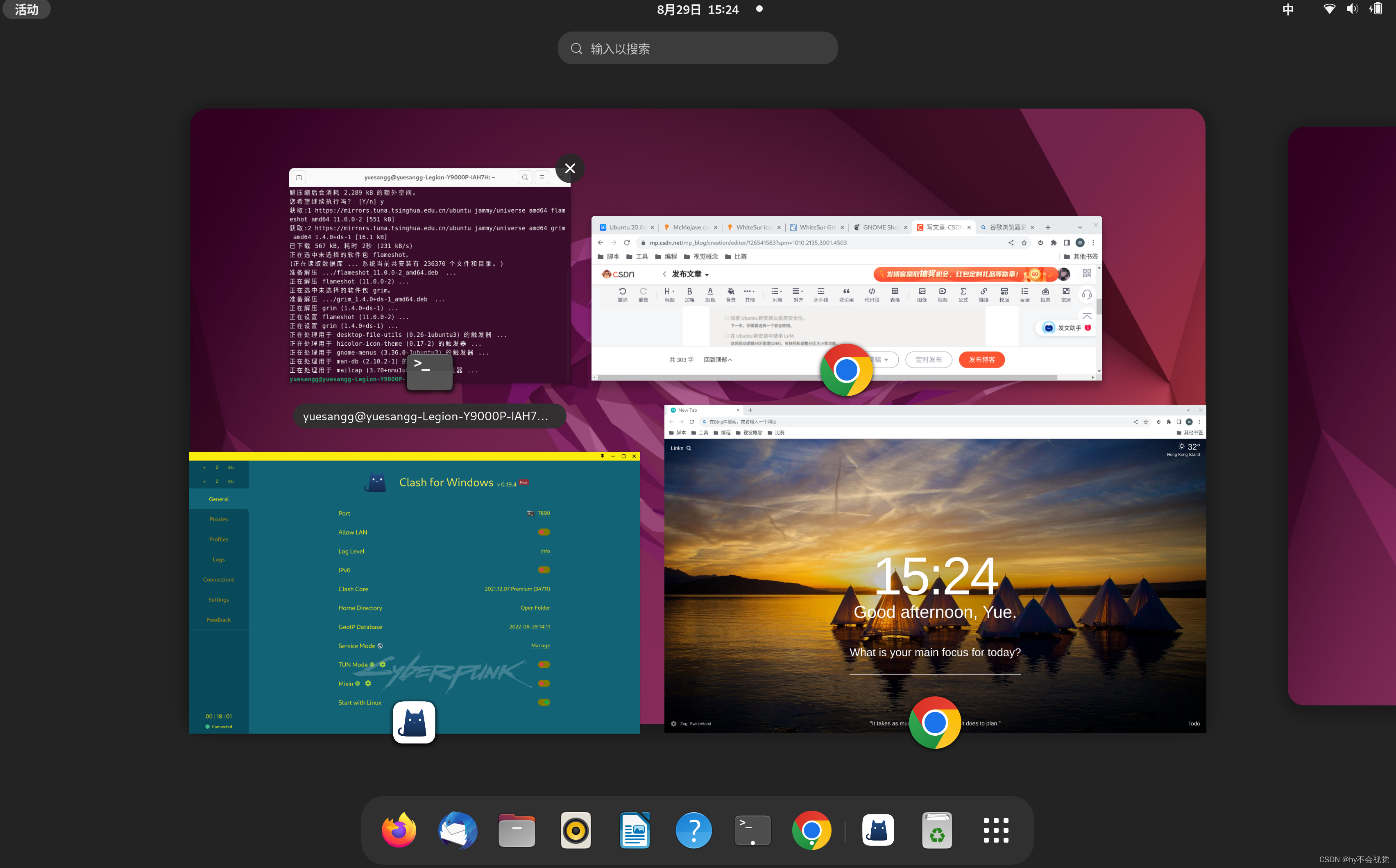Viewport: 1396px width, 868px height.
Task: Click the CSDN editor vertical scrollbar
Action: coord(1099,307)
